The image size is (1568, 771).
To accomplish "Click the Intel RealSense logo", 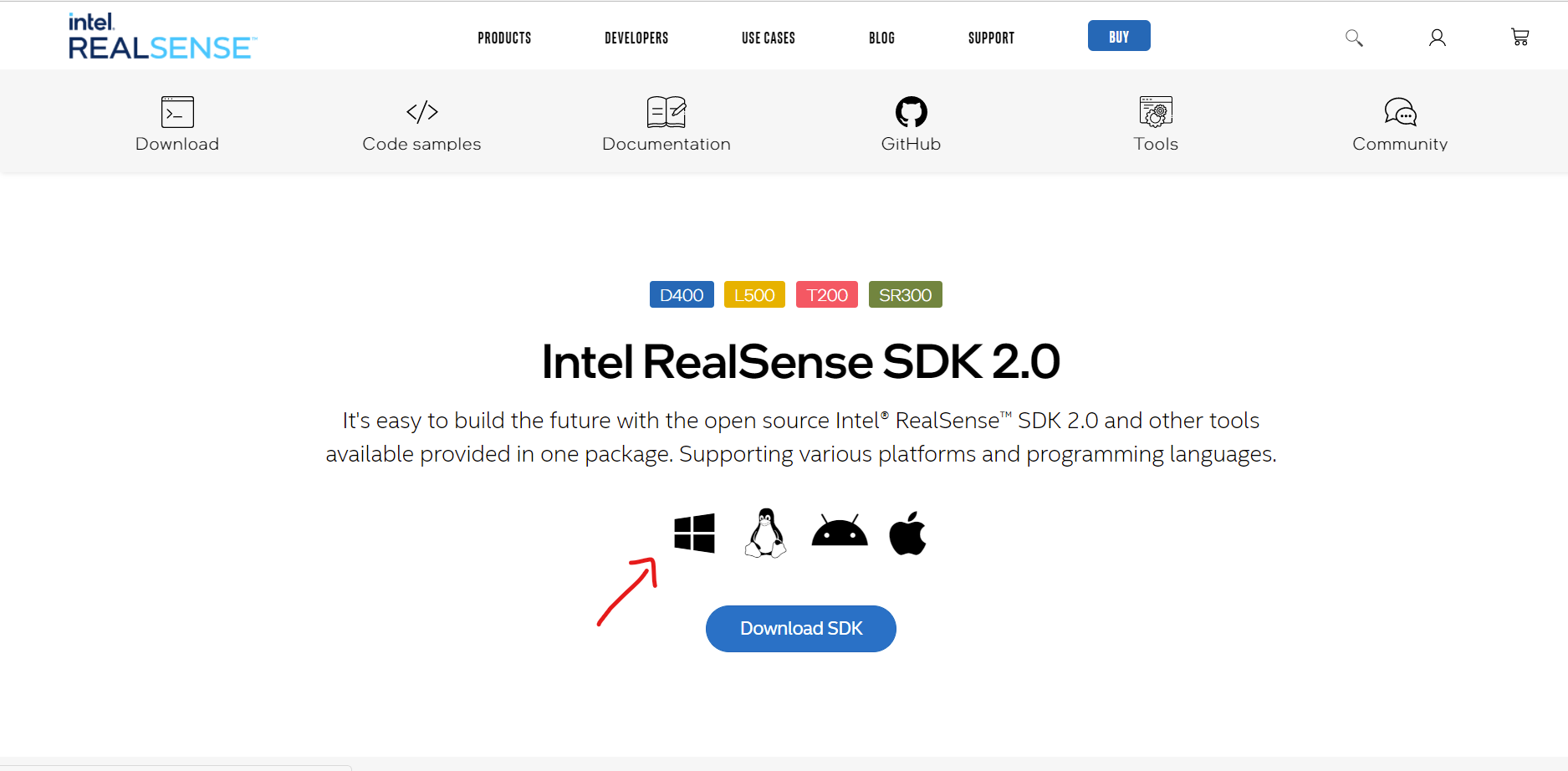I will coord(162,38).
